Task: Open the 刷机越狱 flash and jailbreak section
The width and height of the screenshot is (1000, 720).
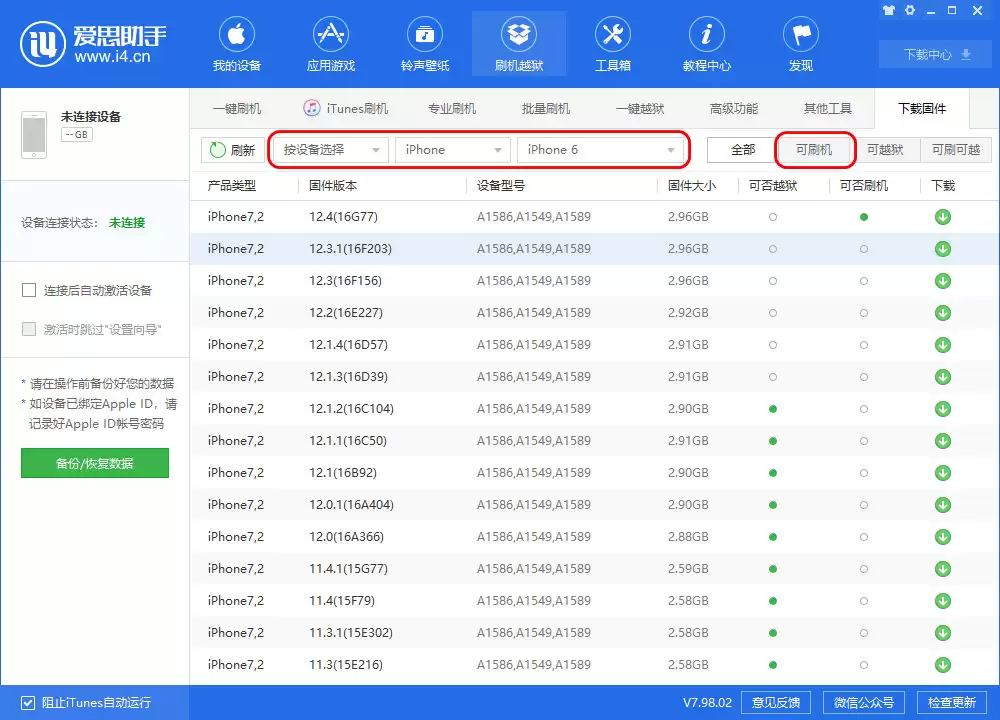Action: click(518, 44)
